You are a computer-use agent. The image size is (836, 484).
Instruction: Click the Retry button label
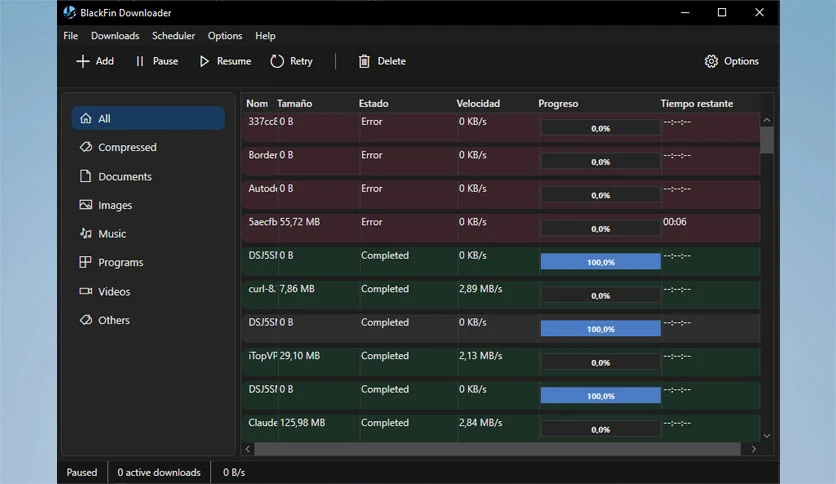click(x=301, y=61)
